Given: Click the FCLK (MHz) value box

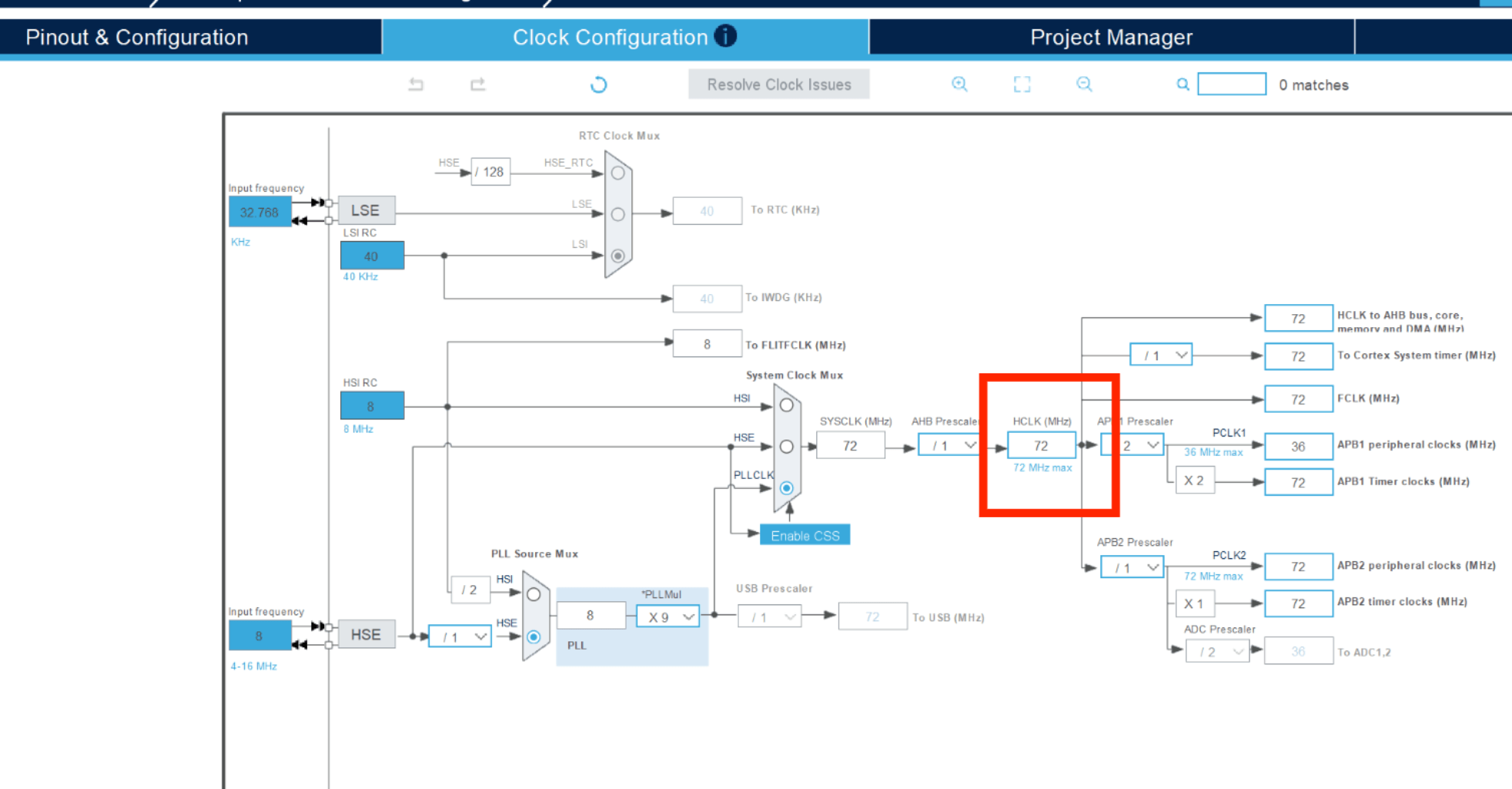Looking at the screenshot, I should click(x=1298, y=399).
